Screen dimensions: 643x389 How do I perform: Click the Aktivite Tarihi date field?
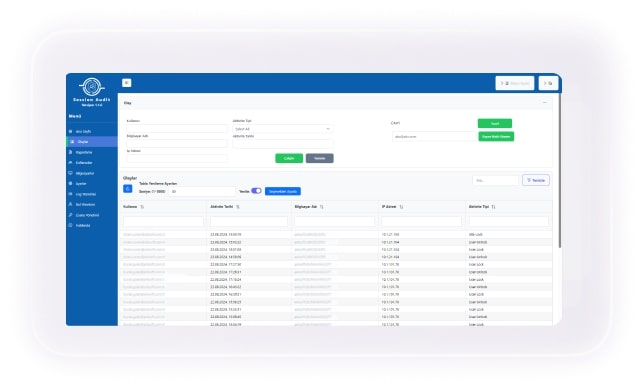(283, 143)
